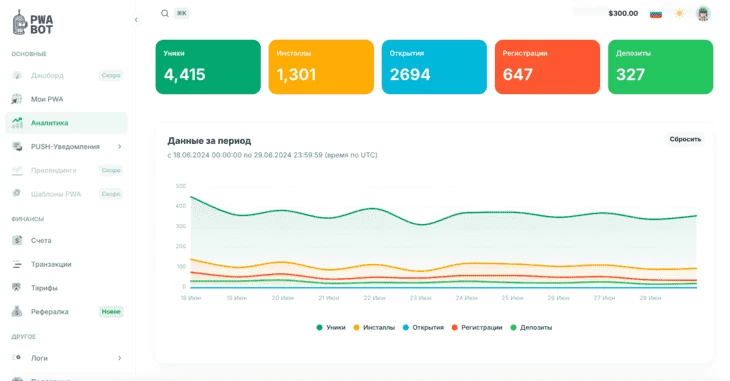Screen dimensions: 730x381
Task: Click the Тарифы icon
Action: [x=17, y=287]
